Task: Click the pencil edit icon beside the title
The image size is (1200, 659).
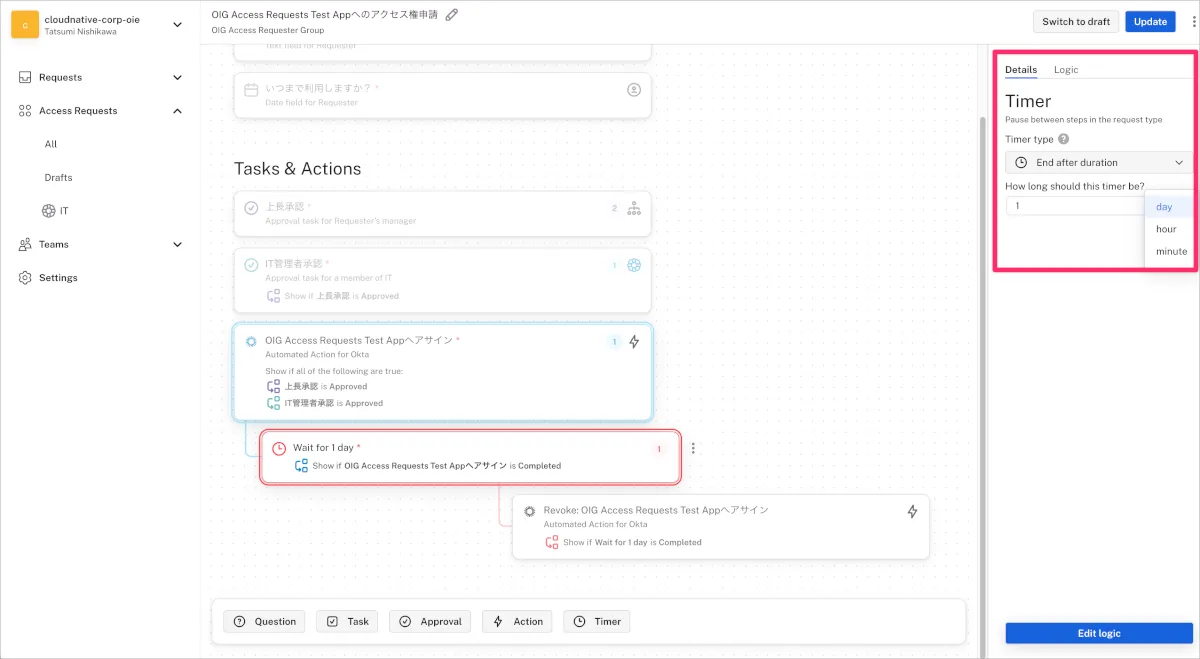Action: (x=452, y=15)
